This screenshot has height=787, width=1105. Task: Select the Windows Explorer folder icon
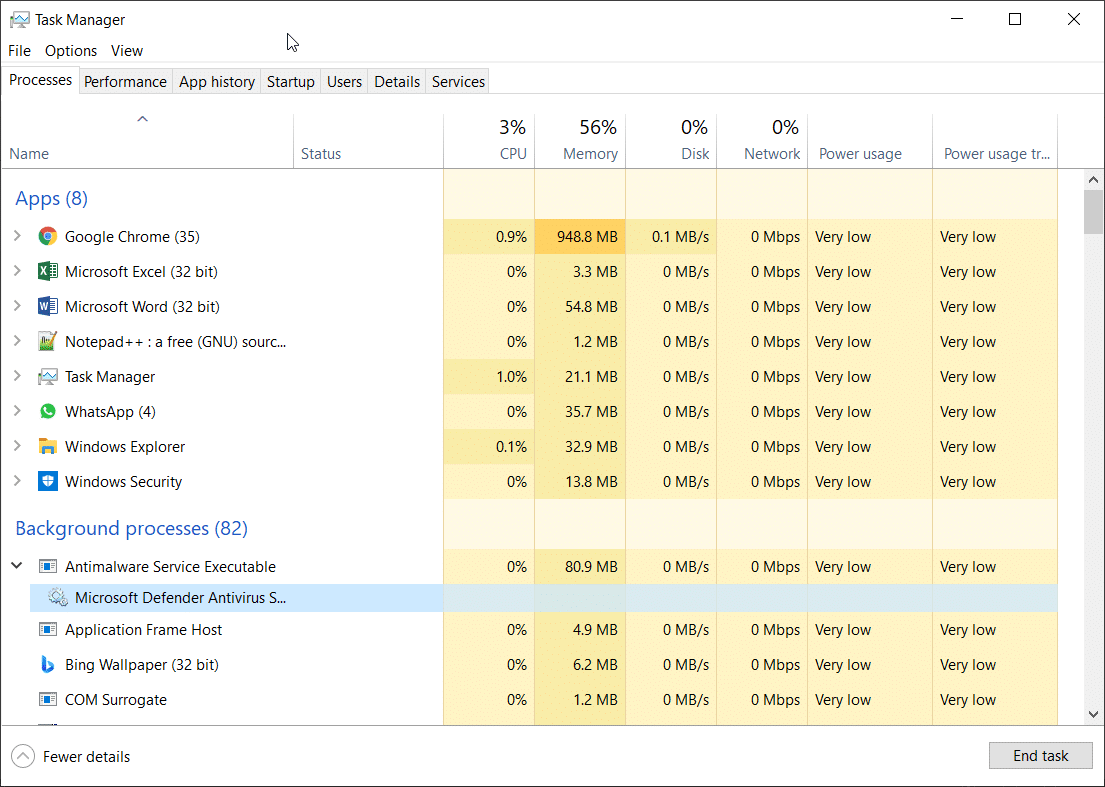point(48,447)
